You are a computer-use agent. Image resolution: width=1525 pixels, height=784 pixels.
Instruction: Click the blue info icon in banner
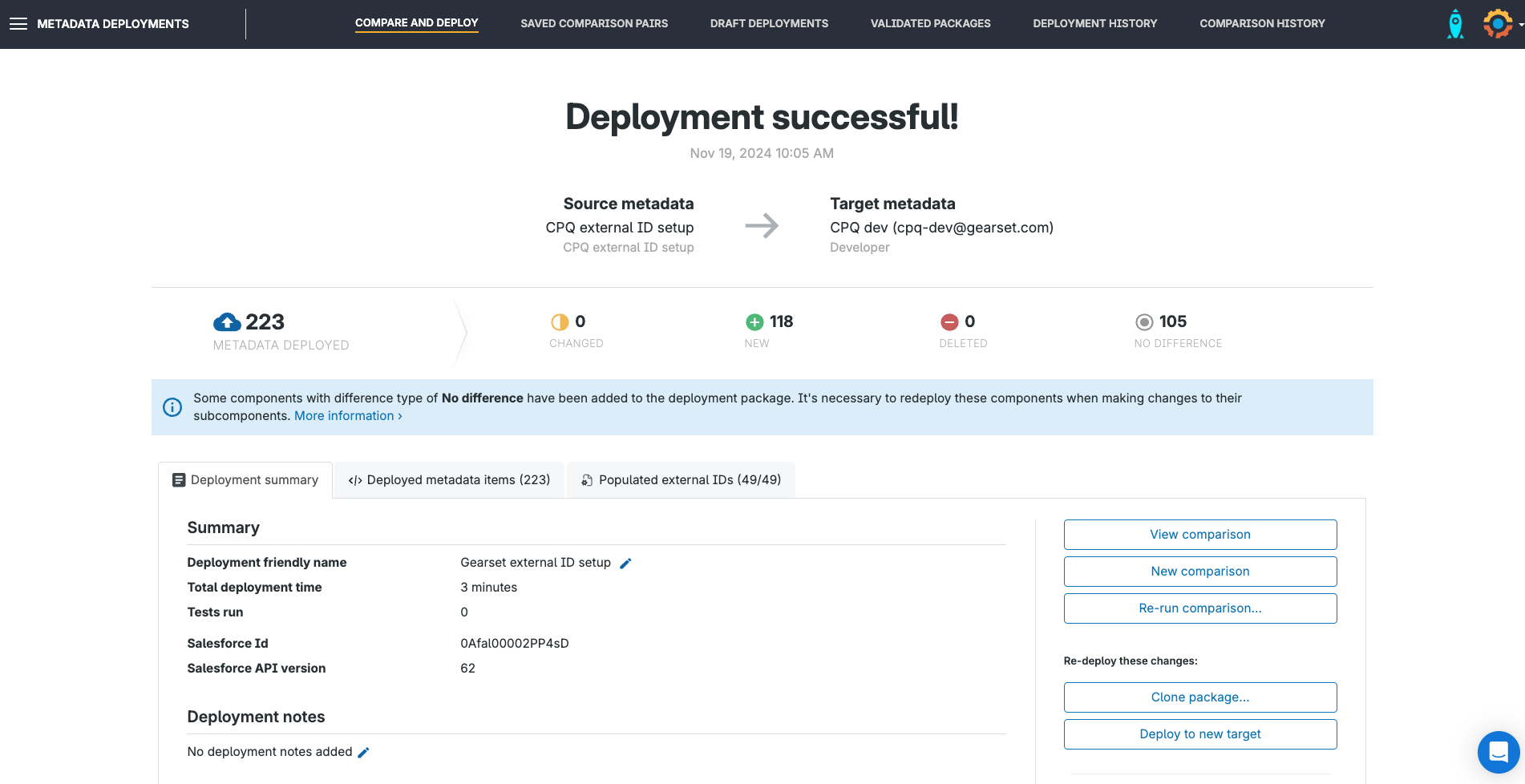point(172,407)
